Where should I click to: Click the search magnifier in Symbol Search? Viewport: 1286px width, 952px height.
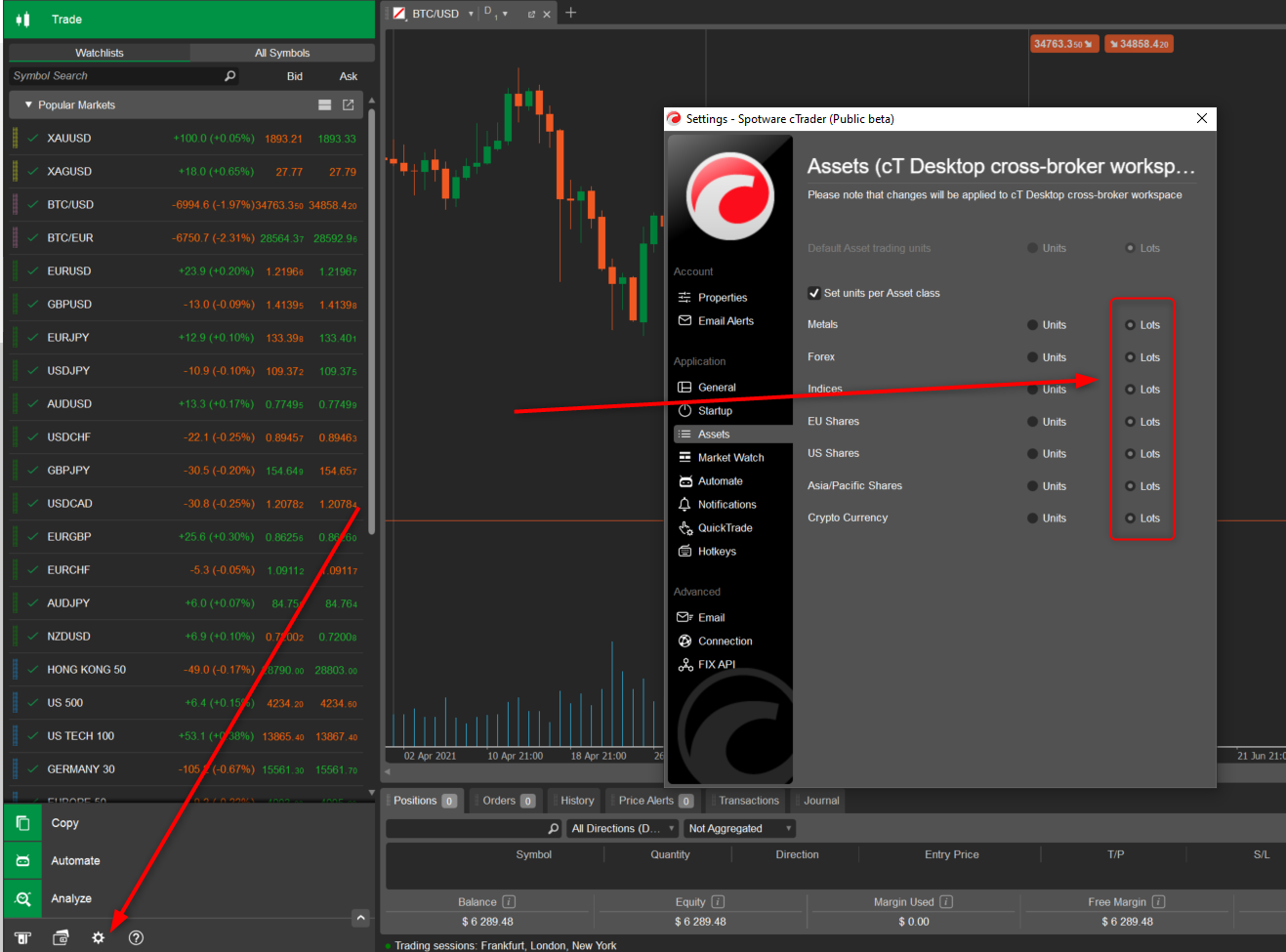(230, 76)
